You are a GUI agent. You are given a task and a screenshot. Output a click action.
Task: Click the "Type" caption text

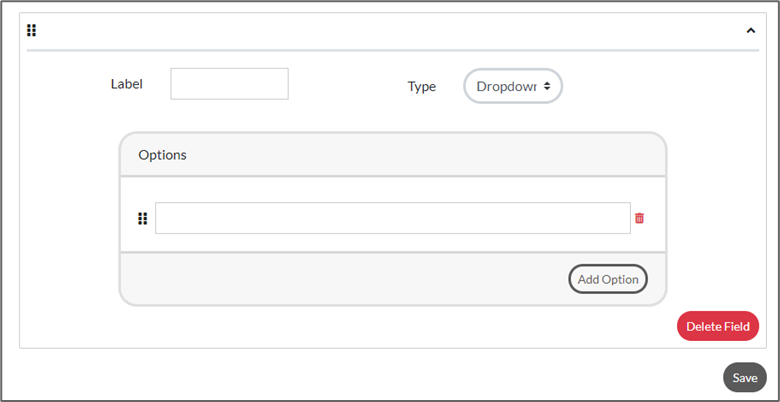(422, 86)
